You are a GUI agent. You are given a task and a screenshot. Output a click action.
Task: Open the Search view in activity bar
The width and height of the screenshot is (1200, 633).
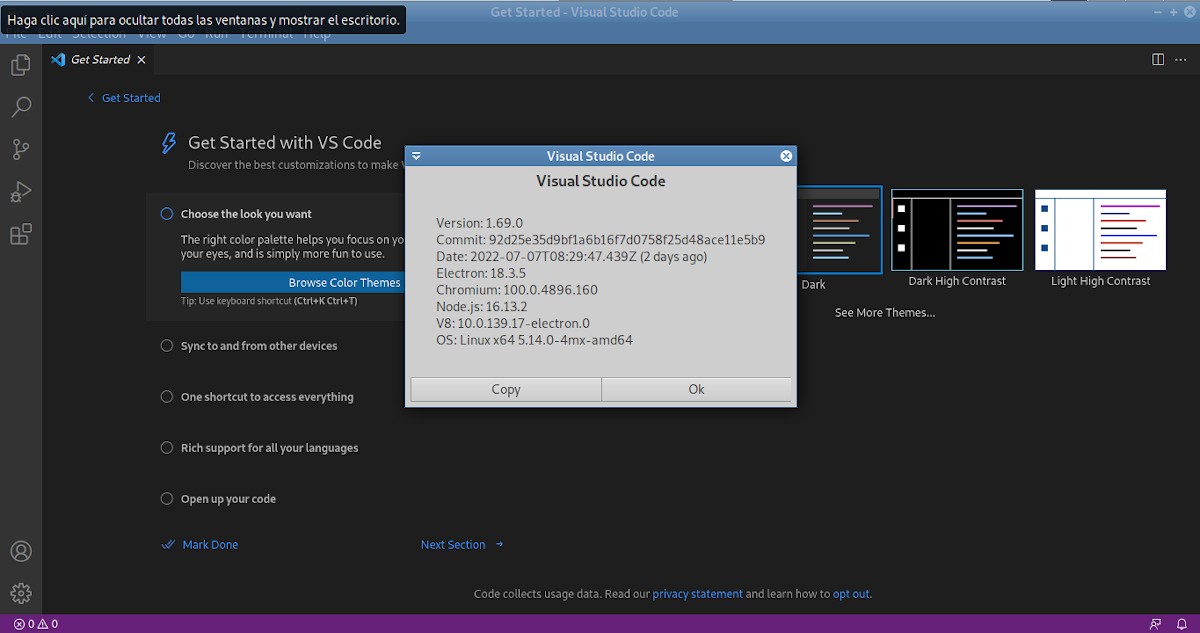click(x=20, y=107)
